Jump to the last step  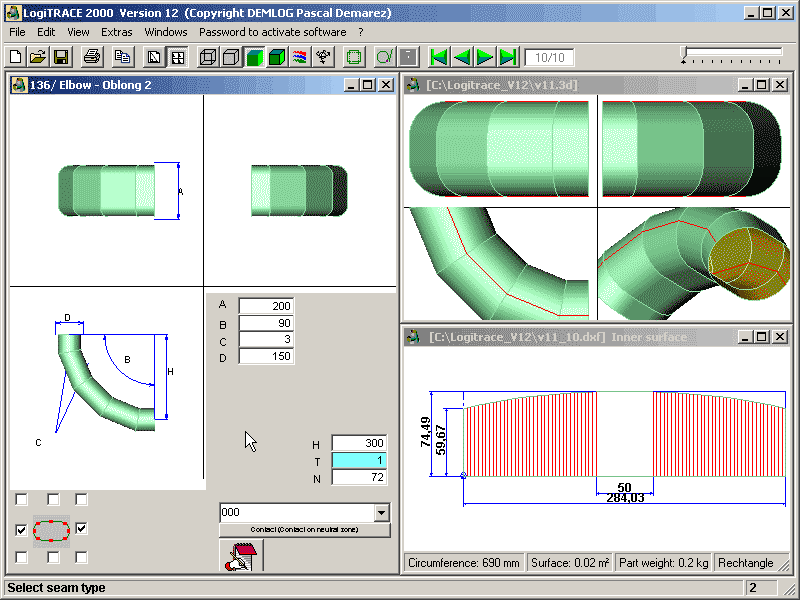tap(508, 57)
